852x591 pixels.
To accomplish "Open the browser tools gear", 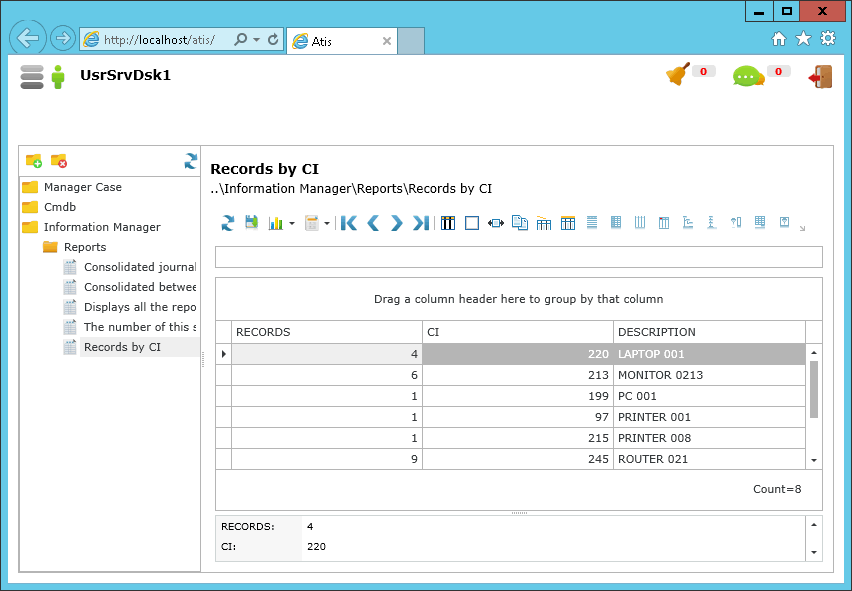I will pos(828,39).
